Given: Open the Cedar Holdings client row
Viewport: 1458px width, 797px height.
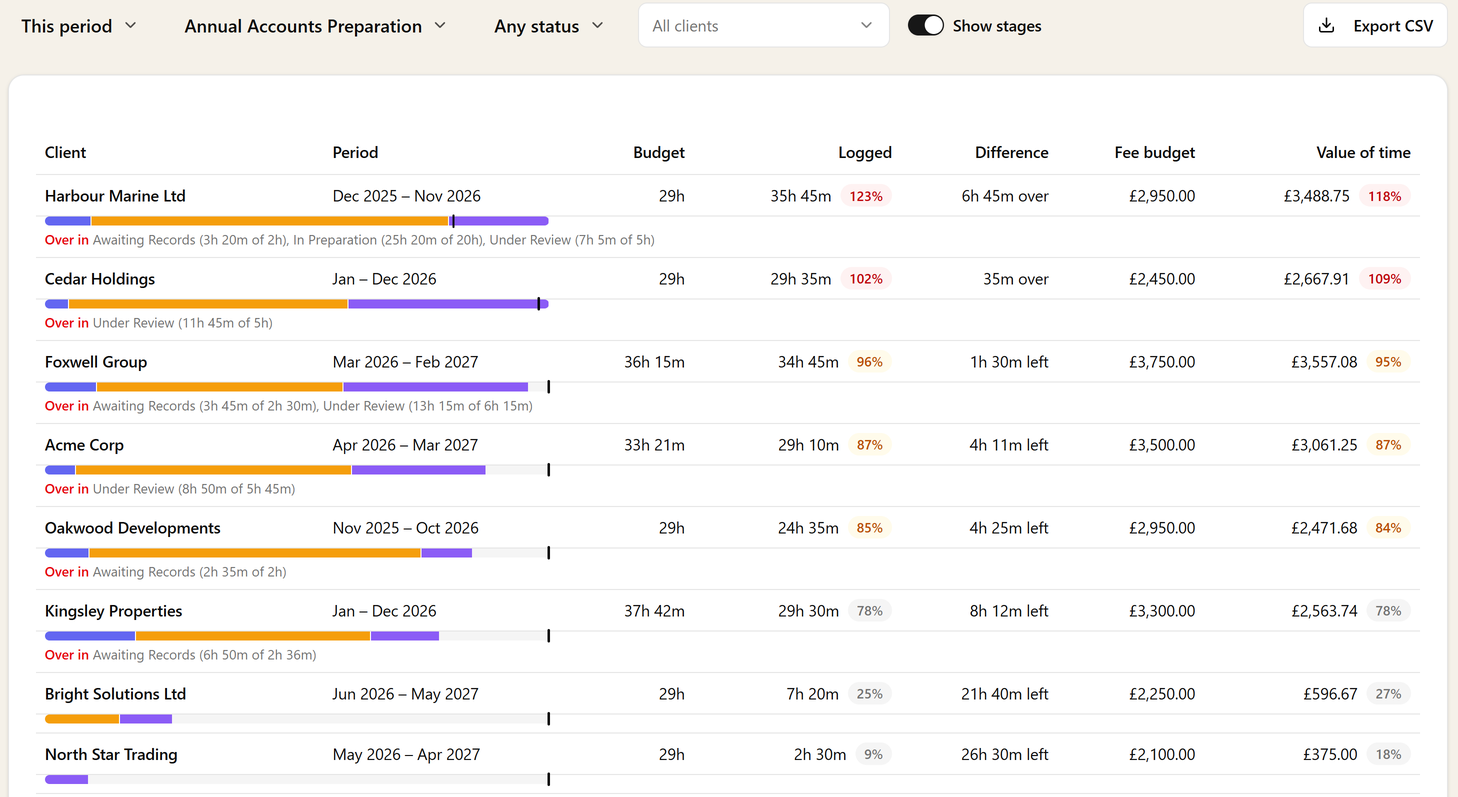Looking at the screenshot, I should pos(728,279).
